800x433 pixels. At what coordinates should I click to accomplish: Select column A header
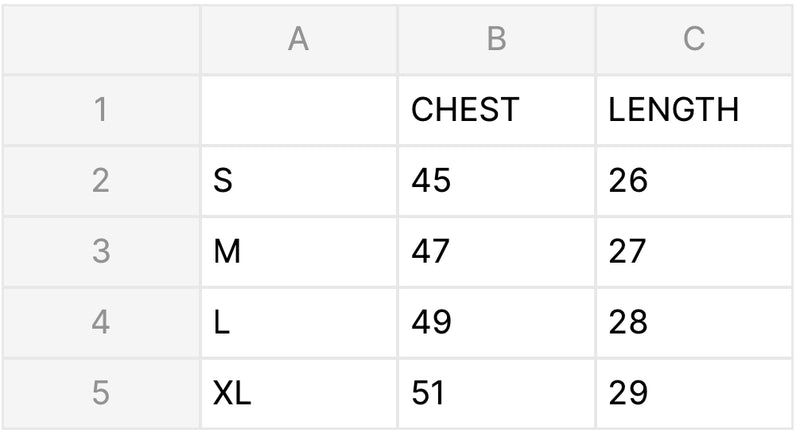pos(298,39)
